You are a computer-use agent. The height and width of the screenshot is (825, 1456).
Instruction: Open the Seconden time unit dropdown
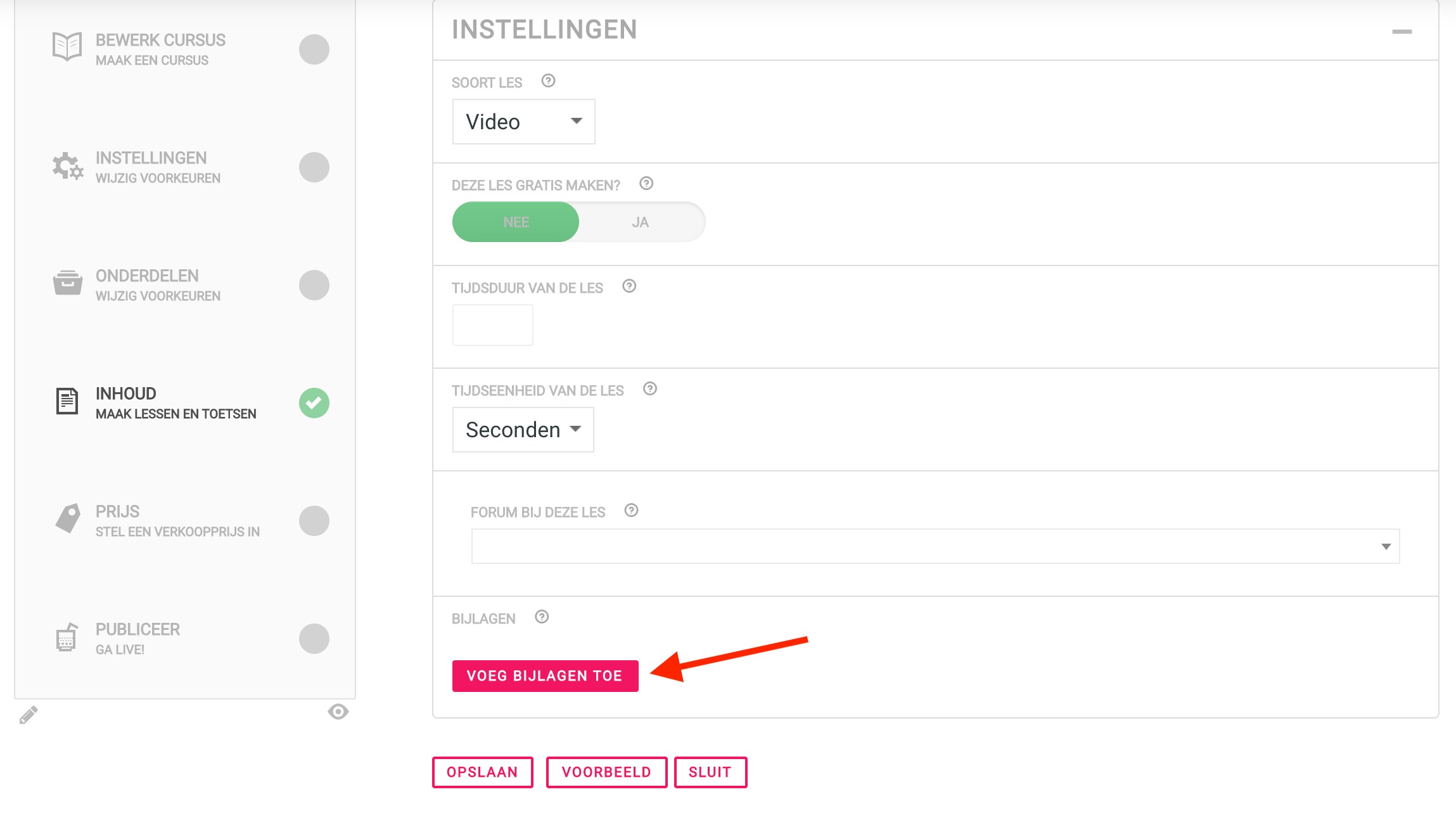(523, 430)
